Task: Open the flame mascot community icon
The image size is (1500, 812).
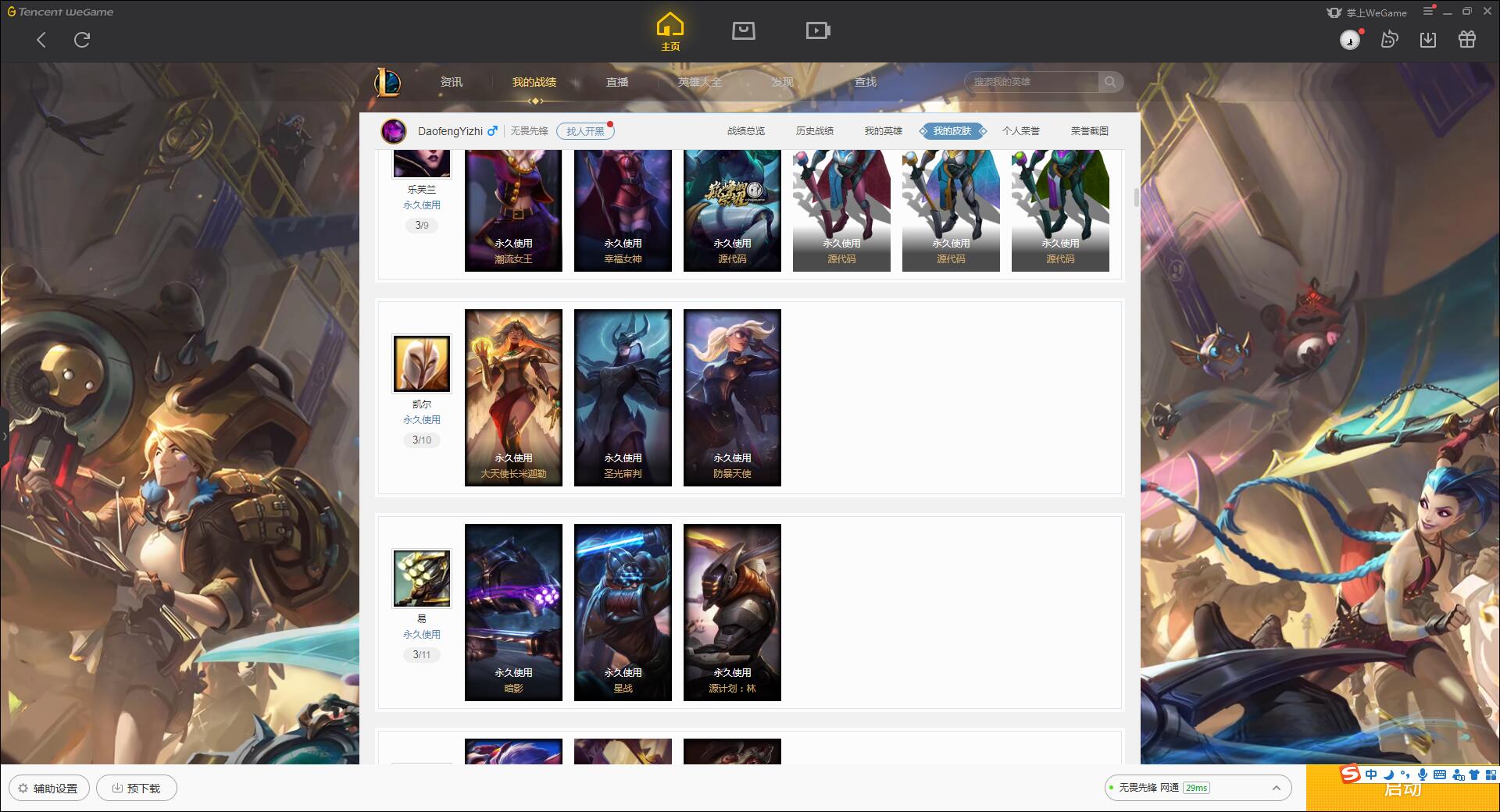Action: click(x=1389, y=40)
